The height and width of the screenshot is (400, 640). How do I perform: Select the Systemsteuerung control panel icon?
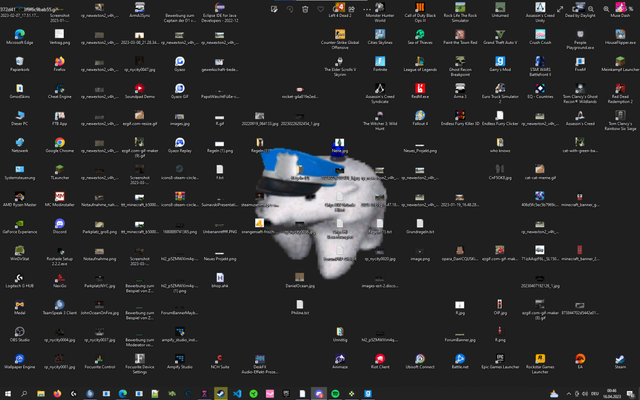(x=20, y=172)
